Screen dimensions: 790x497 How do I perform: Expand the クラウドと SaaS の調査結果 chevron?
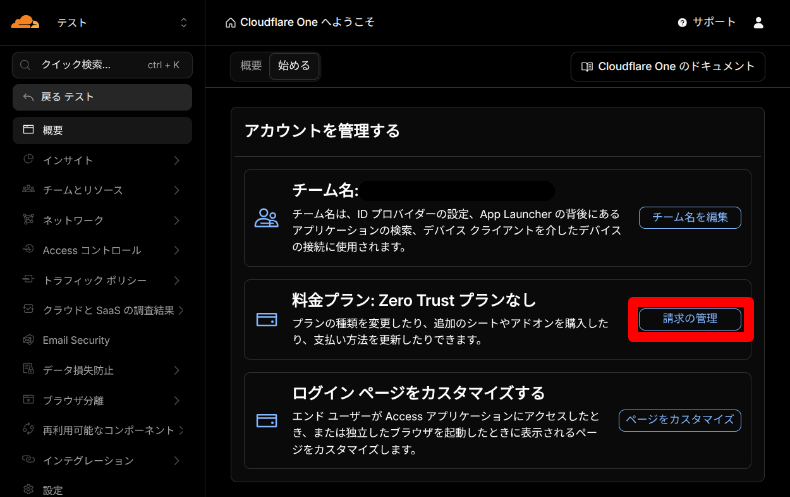click(181, 310)
